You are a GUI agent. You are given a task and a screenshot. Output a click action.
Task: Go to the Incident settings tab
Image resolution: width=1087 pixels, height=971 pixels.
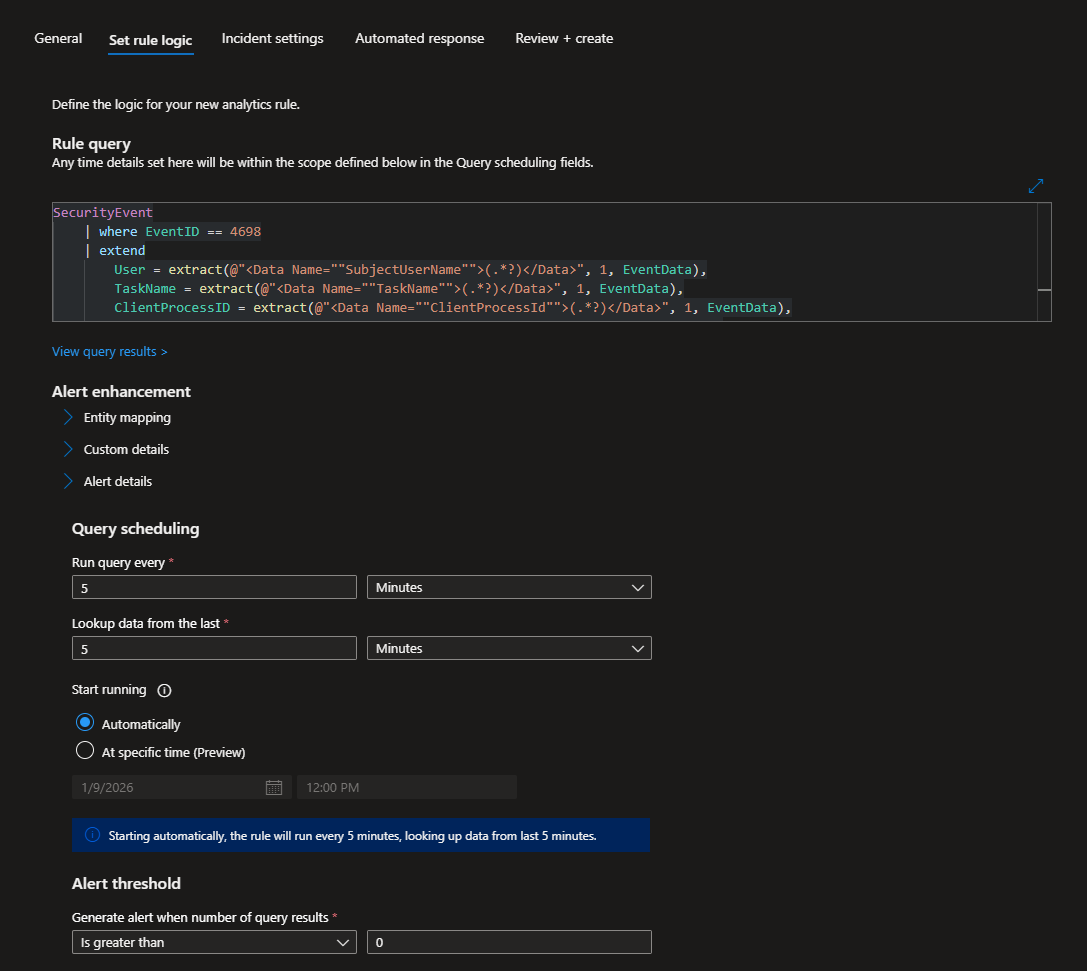click(x=272, y=38)
